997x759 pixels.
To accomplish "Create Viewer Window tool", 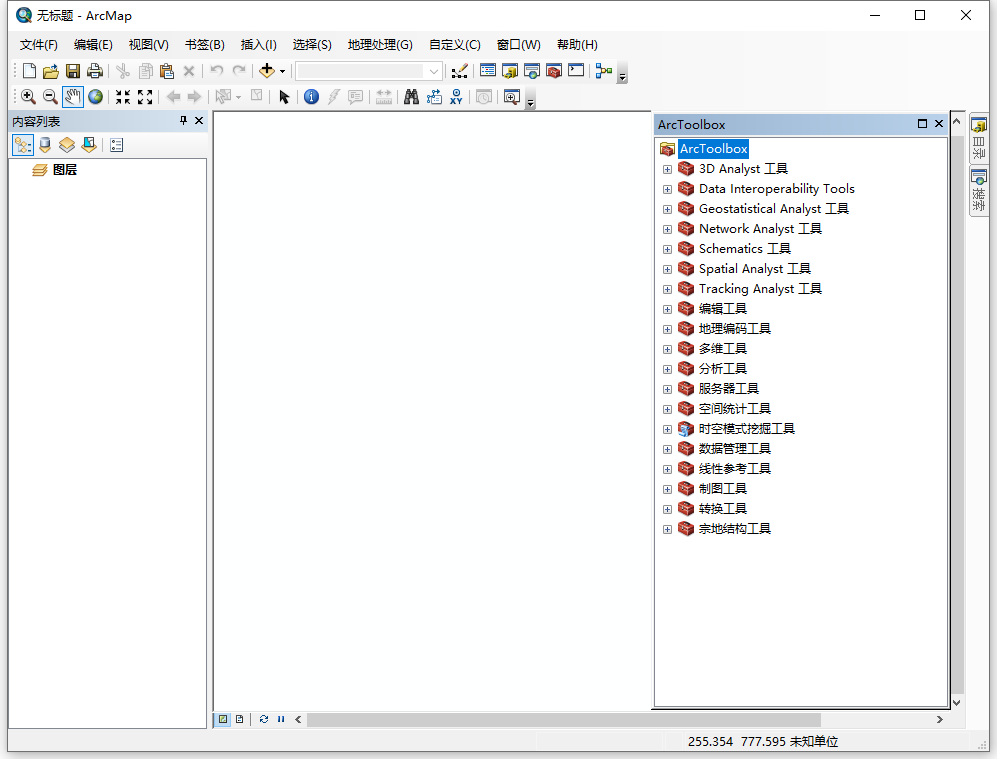I will [512, 97].
